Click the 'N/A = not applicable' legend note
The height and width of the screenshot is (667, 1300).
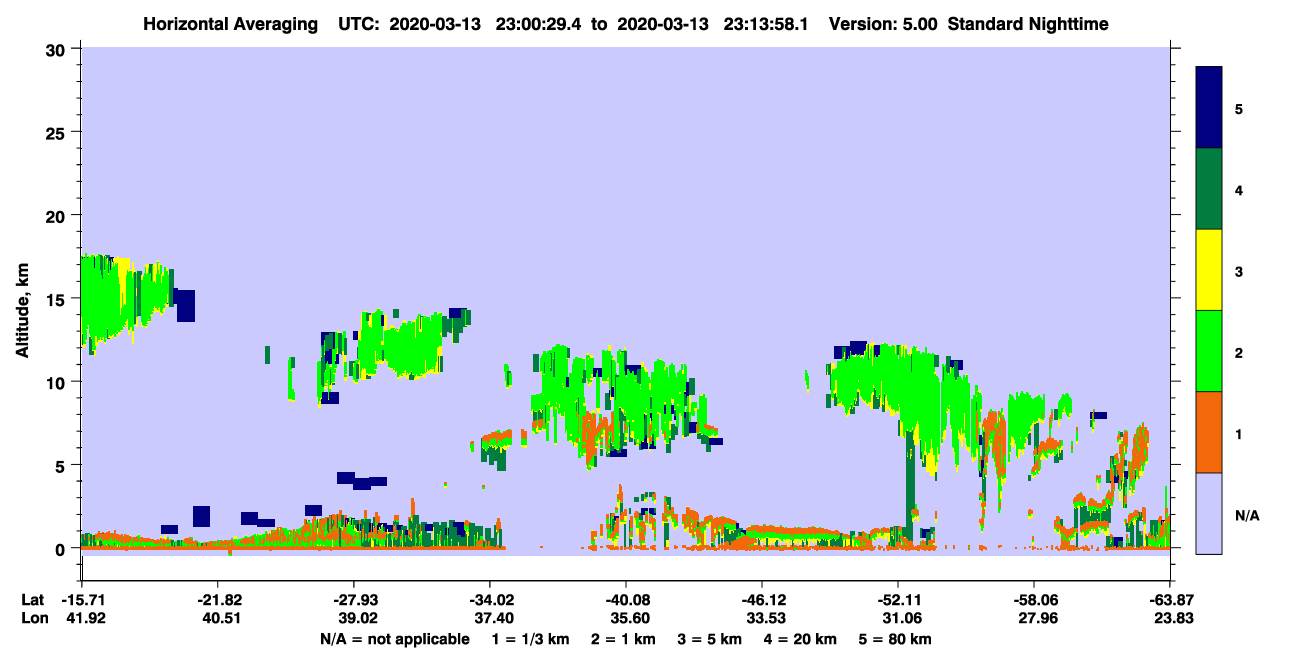tap(394, 639)
